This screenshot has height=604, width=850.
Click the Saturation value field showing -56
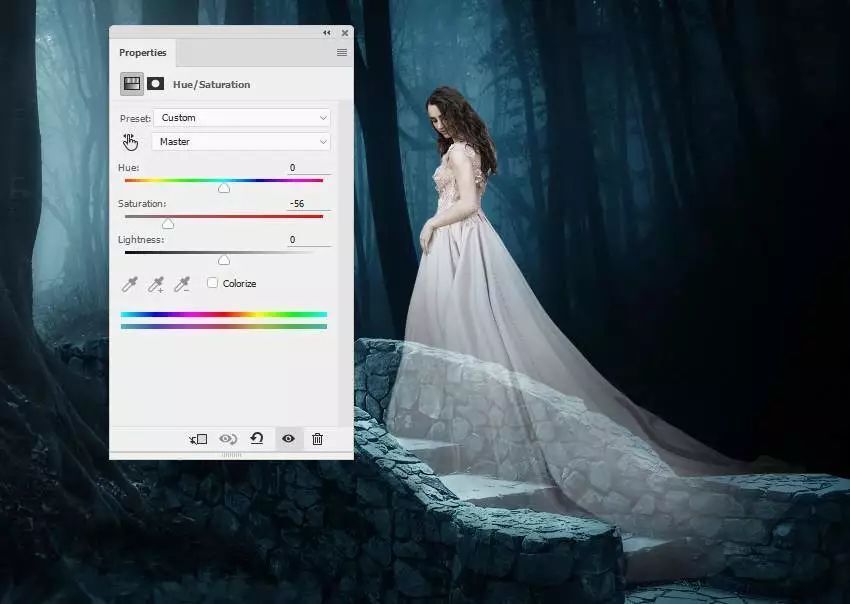[x=309, y=203]
